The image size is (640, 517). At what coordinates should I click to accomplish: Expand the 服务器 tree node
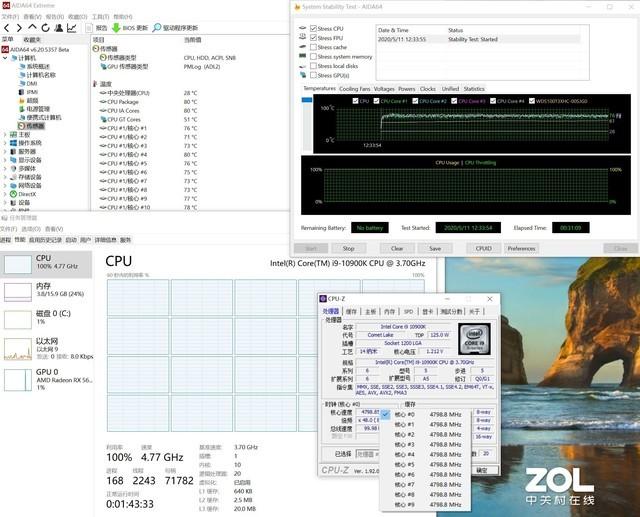point(5,152)
